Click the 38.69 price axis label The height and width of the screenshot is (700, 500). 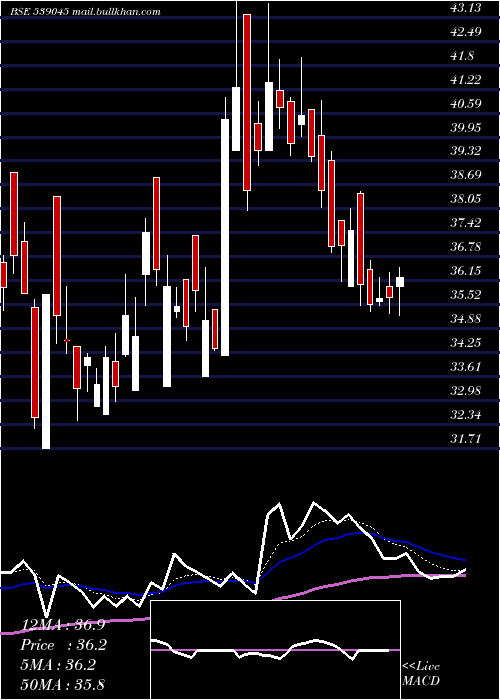pos(467,175)
